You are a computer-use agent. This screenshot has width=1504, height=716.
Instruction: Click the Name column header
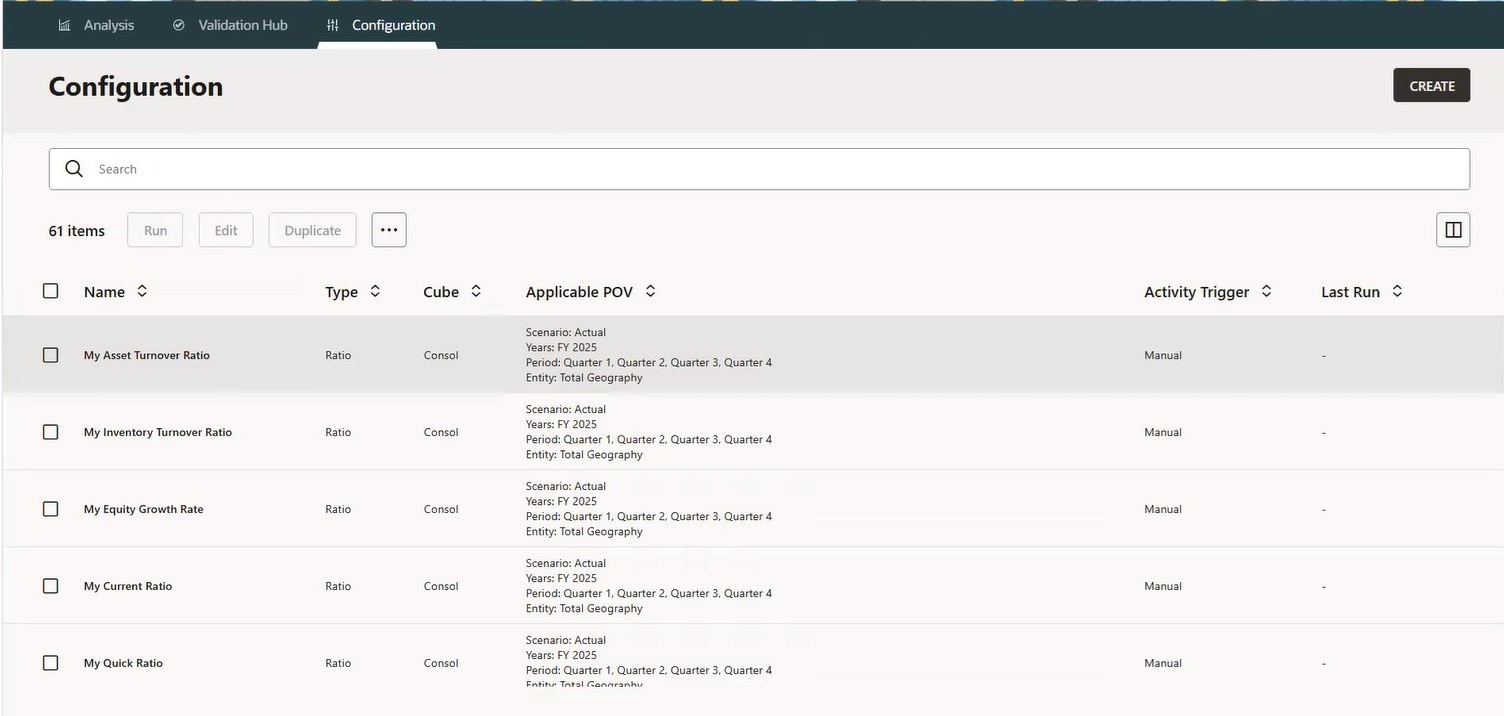click(104, 292)
